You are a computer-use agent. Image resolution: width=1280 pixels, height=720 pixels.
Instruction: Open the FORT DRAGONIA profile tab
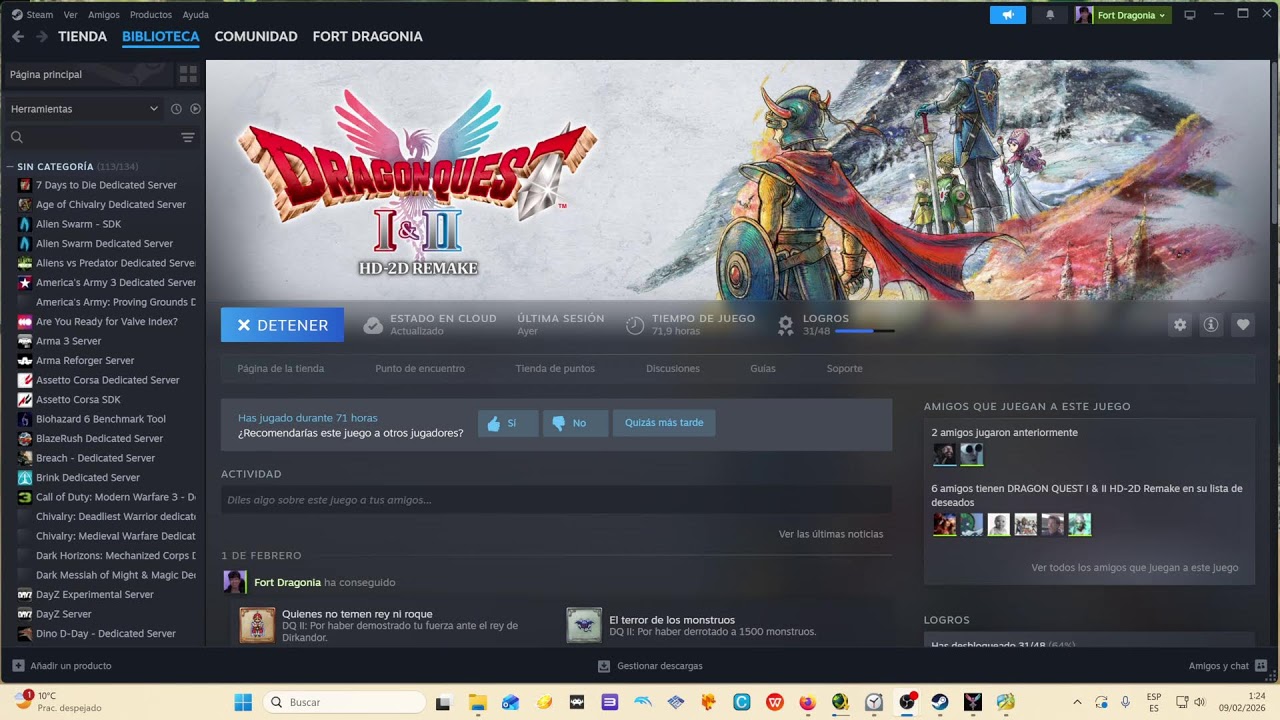[368, 36]
